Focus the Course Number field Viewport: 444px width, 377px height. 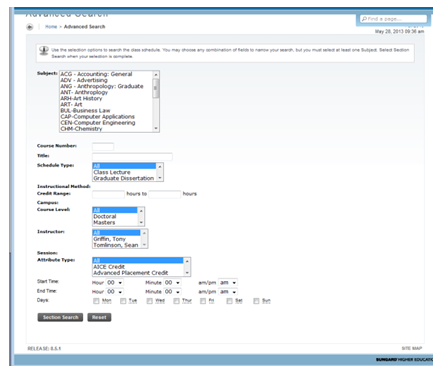click(x=103, y=147)
